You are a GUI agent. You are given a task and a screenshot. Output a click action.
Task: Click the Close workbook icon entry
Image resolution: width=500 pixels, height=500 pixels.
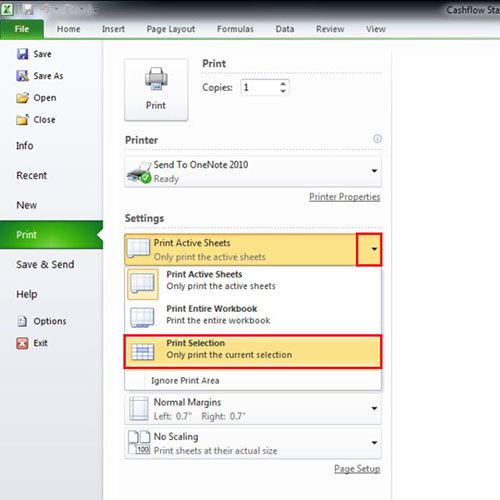click(36, 120)
